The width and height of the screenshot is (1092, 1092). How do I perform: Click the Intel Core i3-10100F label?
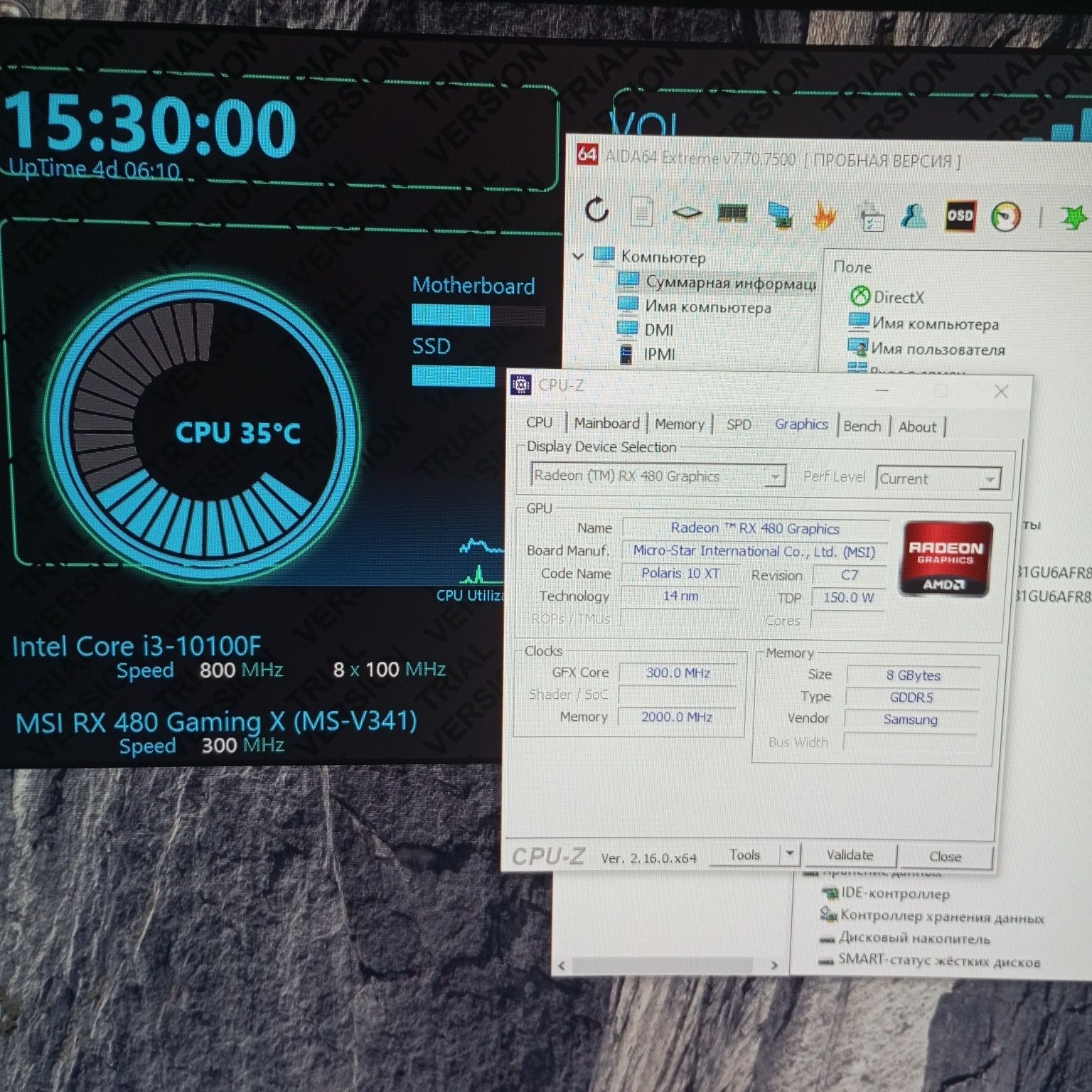[136, 646]
